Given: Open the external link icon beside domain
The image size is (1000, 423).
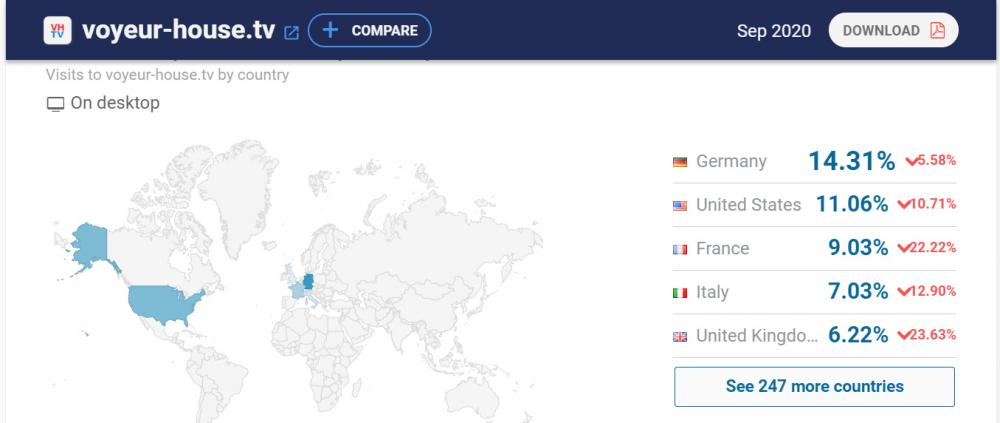Looking at the screenshot, I should (x=292, y=31).
